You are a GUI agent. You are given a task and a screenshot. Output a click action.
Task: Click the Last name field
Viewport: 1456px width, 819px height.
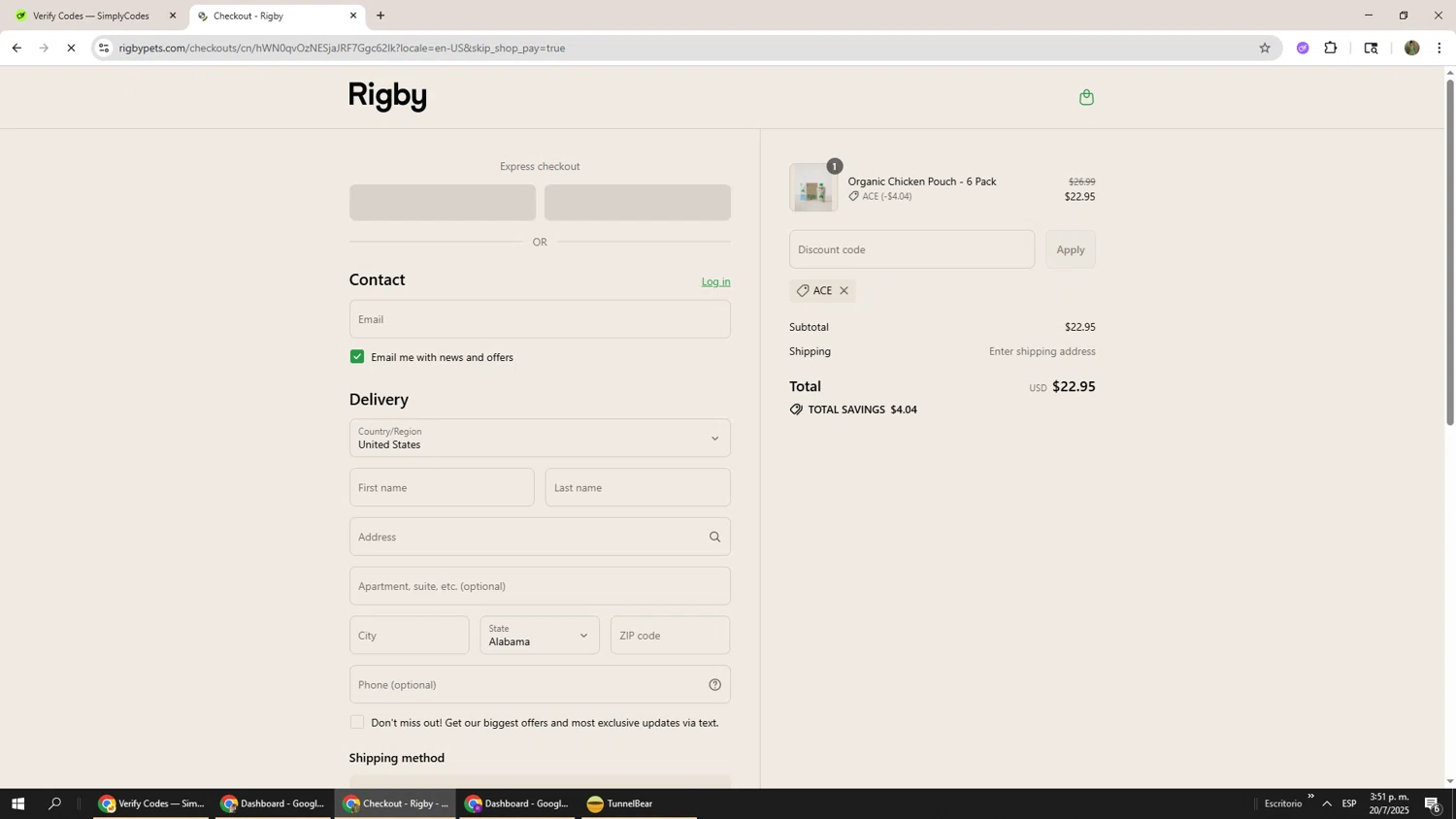pyautogui.click(x=638, y=488)
